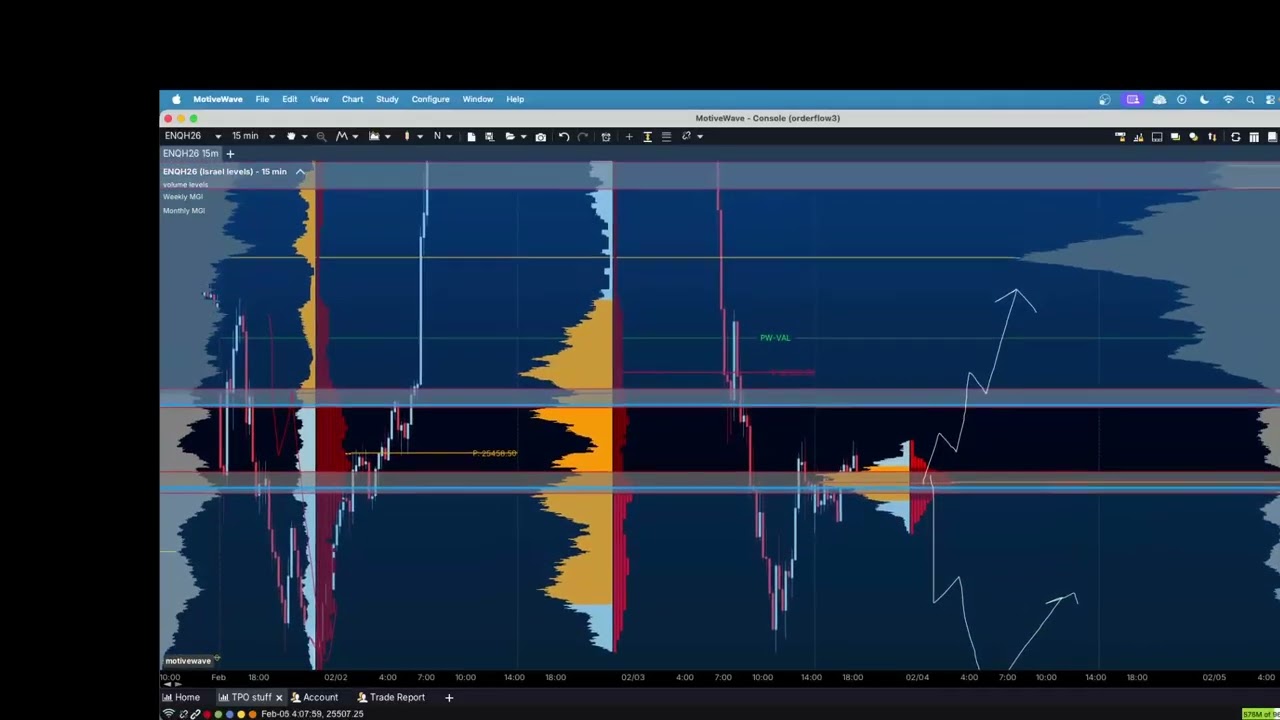Viewport: 1280px width, 720px height.
Task: Open the Edit menu
Action: tap(289, 99)
